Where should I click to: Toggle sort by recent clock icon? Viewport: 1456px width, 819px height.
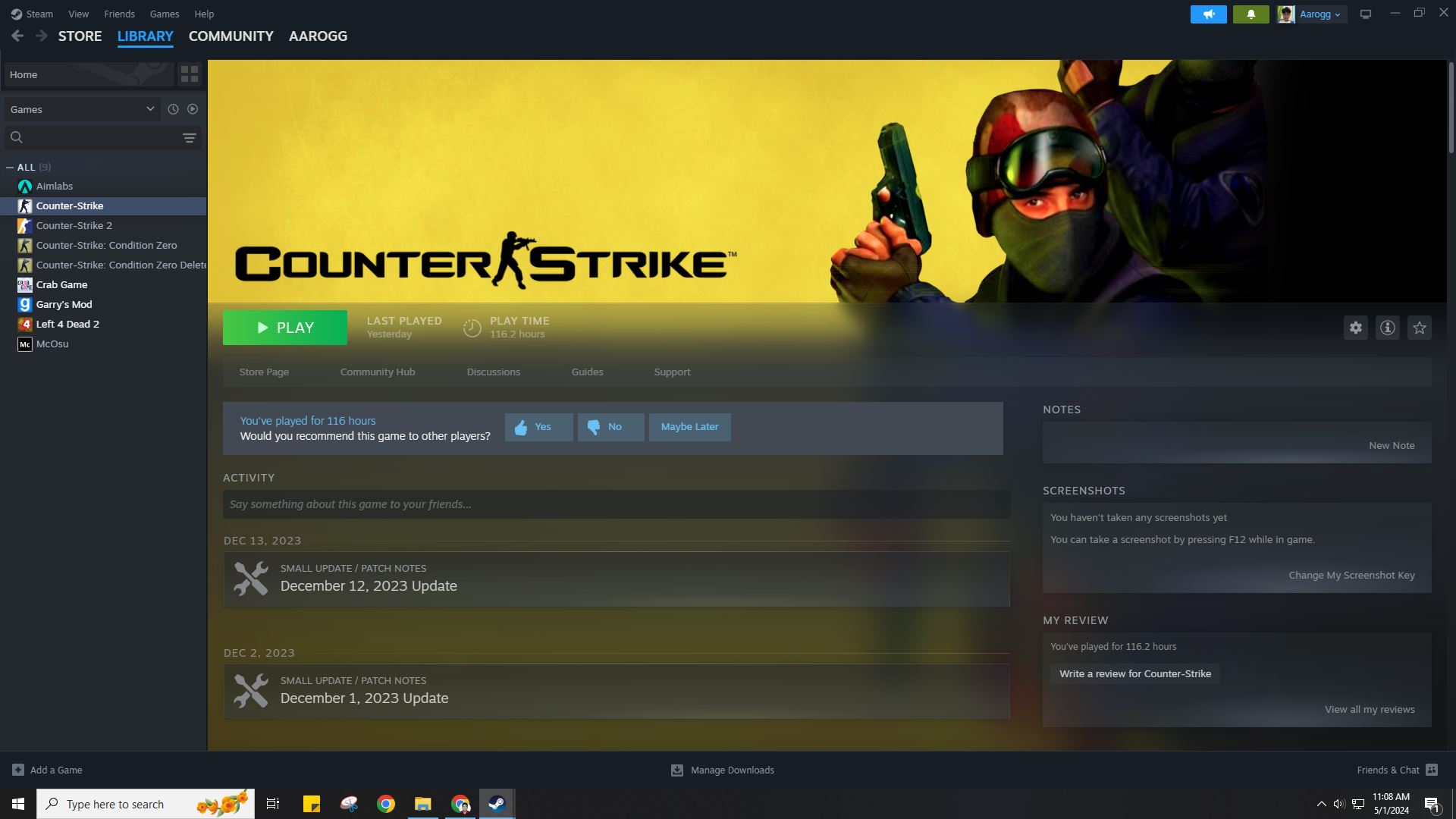(173, 109)
